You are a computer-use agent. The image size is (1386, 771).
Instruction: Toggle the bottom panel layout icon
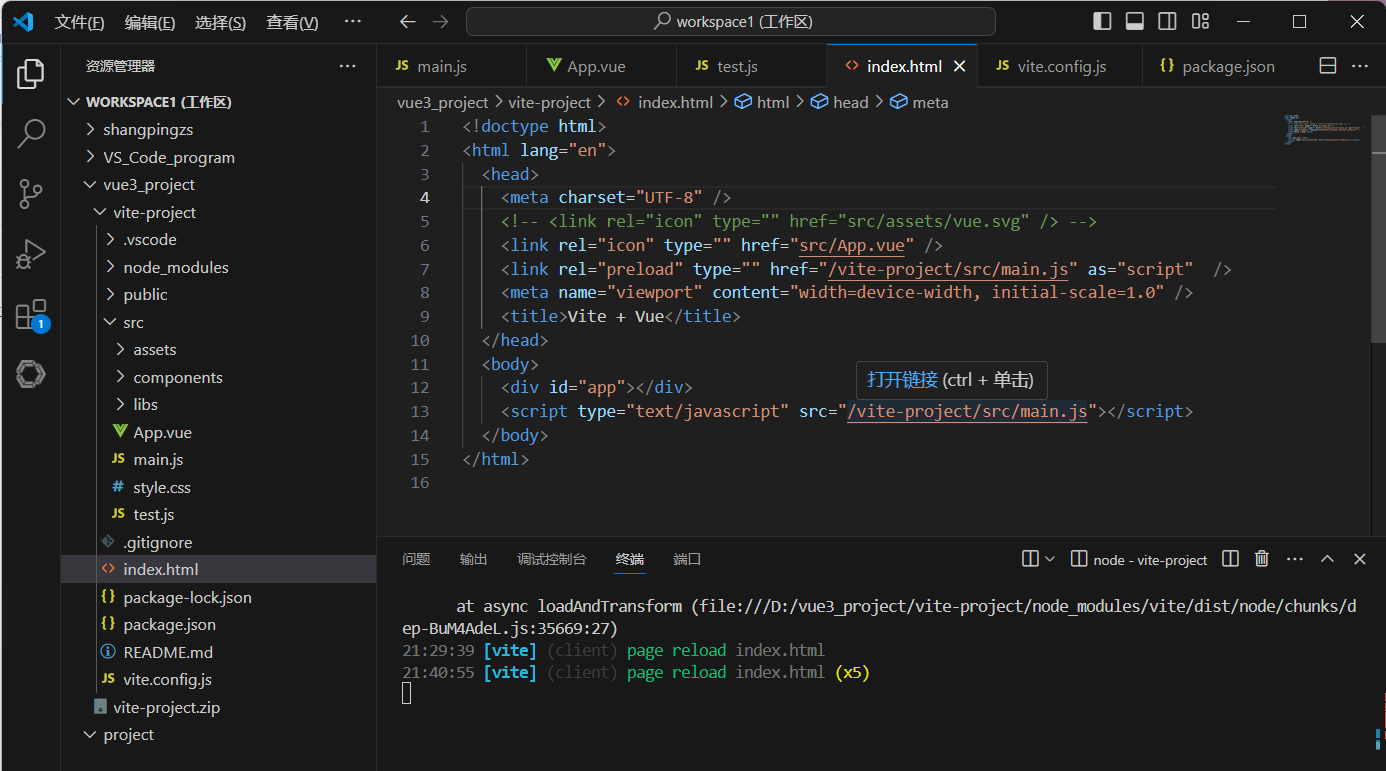tap(1135, 21)
